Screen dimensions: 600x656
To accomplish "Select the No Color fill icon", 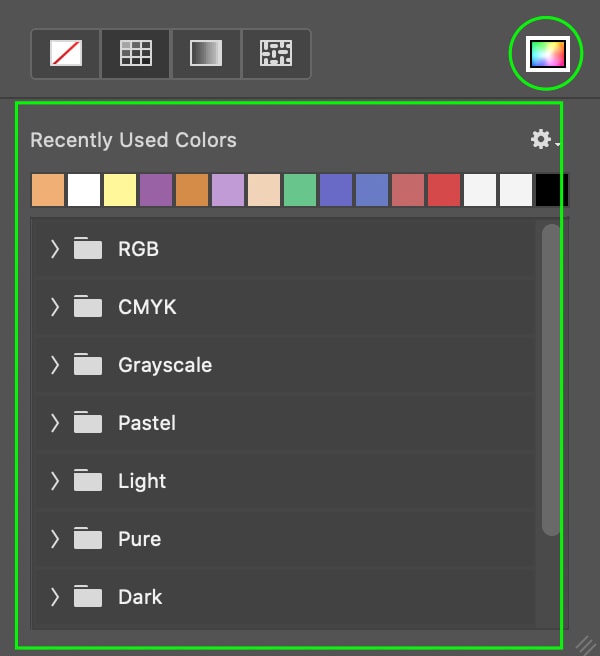I will pyautogui.click(x=66, y=53).
